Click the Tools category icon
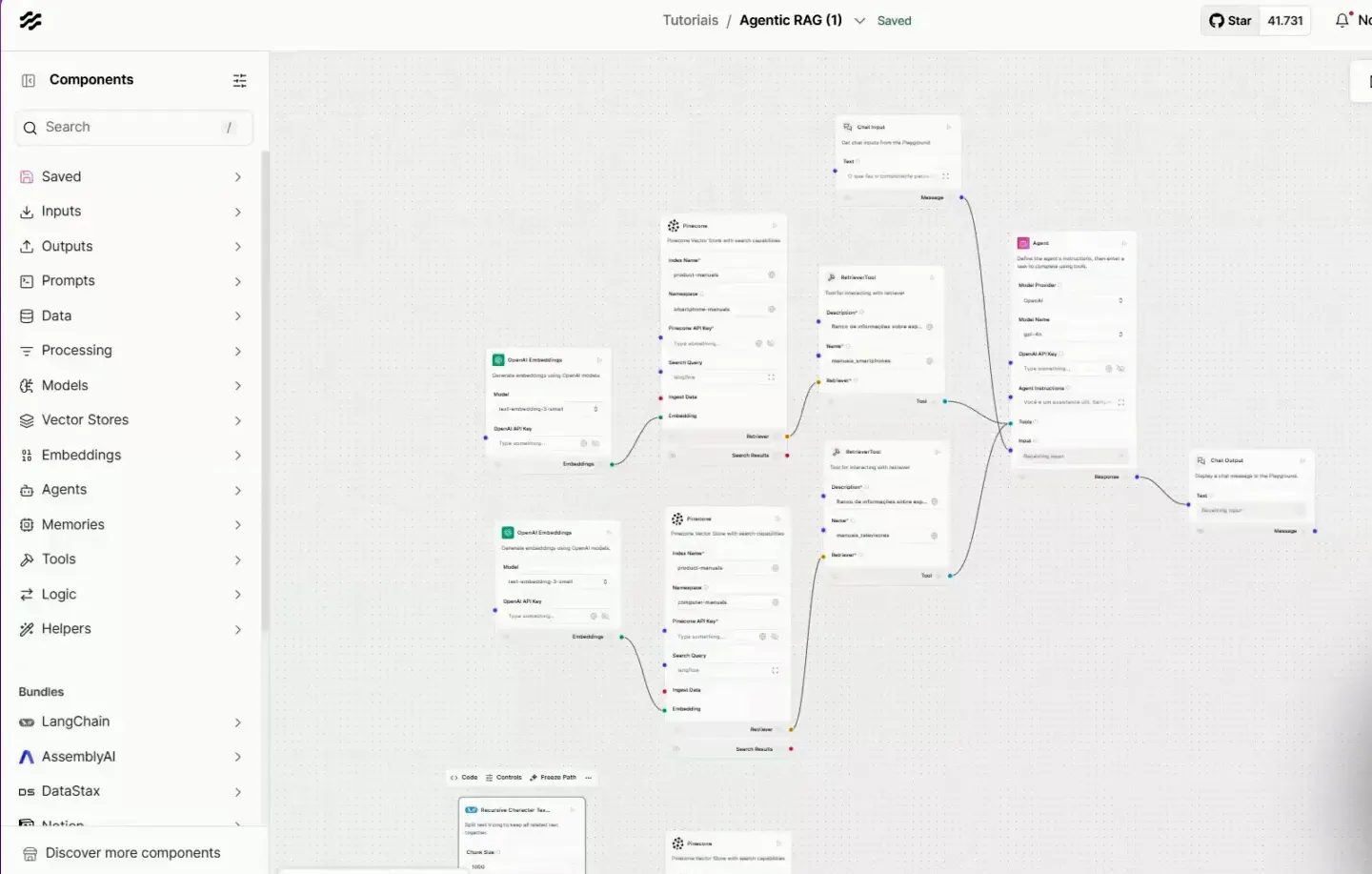Screen dimensions: 1372x874 coord(27,559)
